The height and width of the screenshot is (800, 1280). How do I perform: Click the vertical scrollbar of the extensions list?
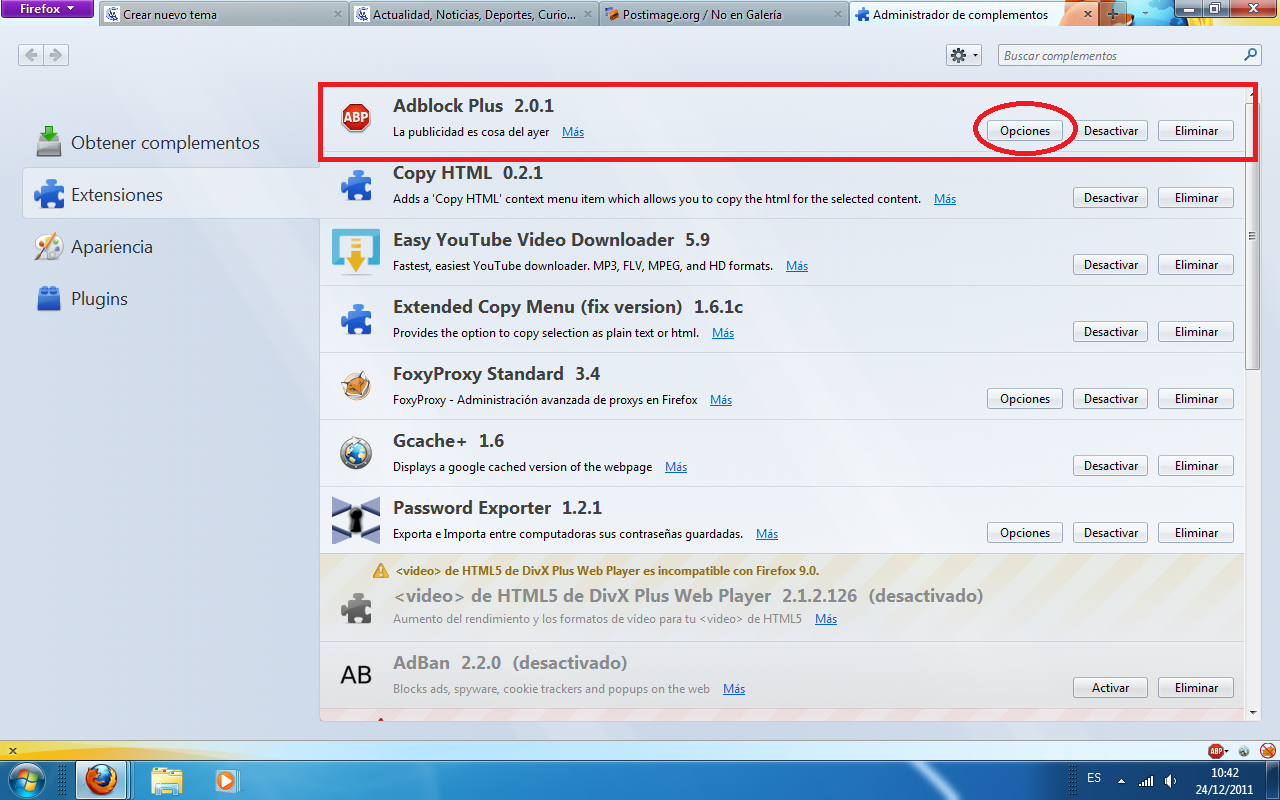(1254, 235)
